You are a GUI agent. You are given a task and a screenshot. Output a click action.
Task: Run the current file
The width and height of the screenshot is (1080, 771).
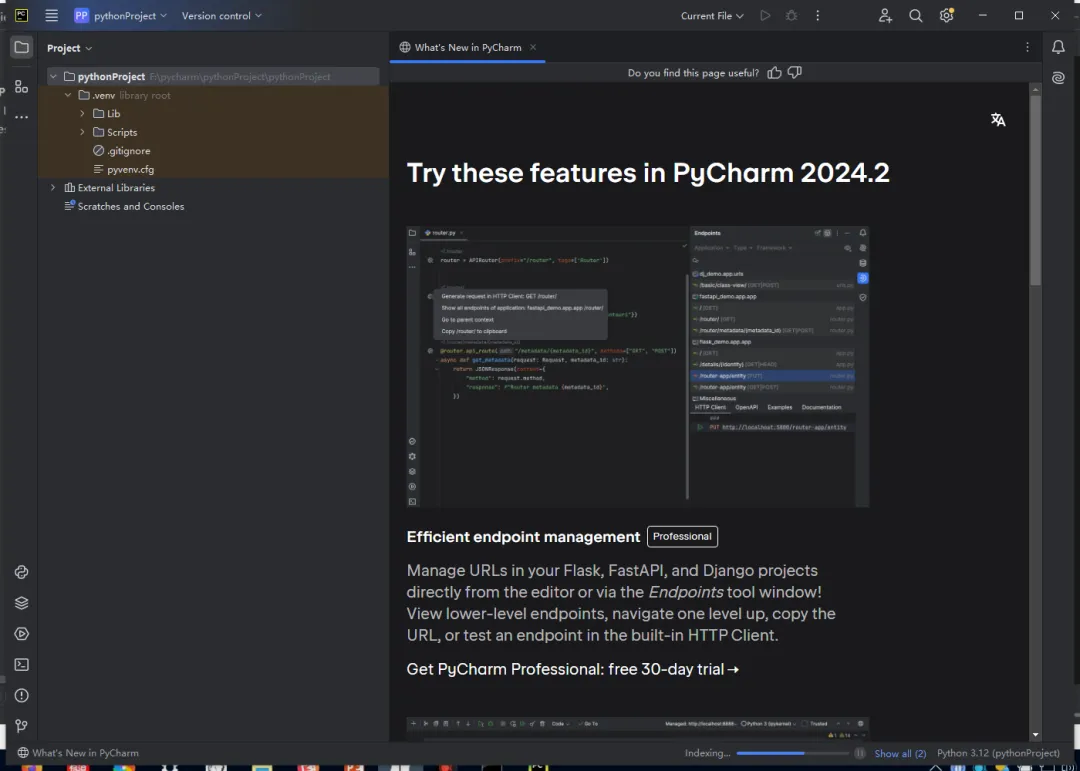pos(765,16)
